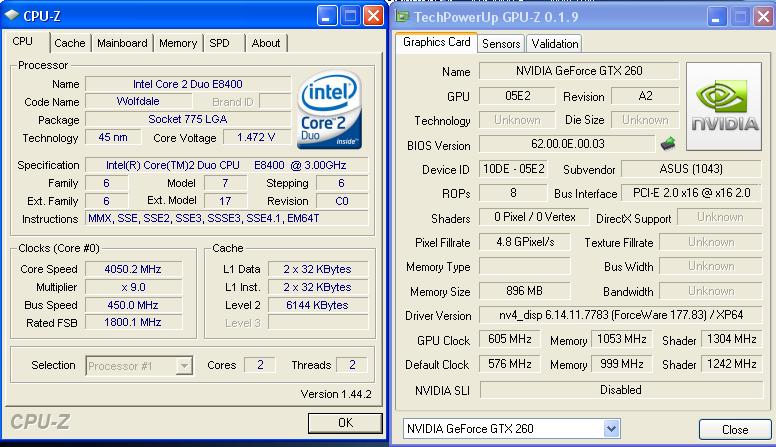Click OK in CPU-Z
The image size is (776, 447).
tap(345, 423)
